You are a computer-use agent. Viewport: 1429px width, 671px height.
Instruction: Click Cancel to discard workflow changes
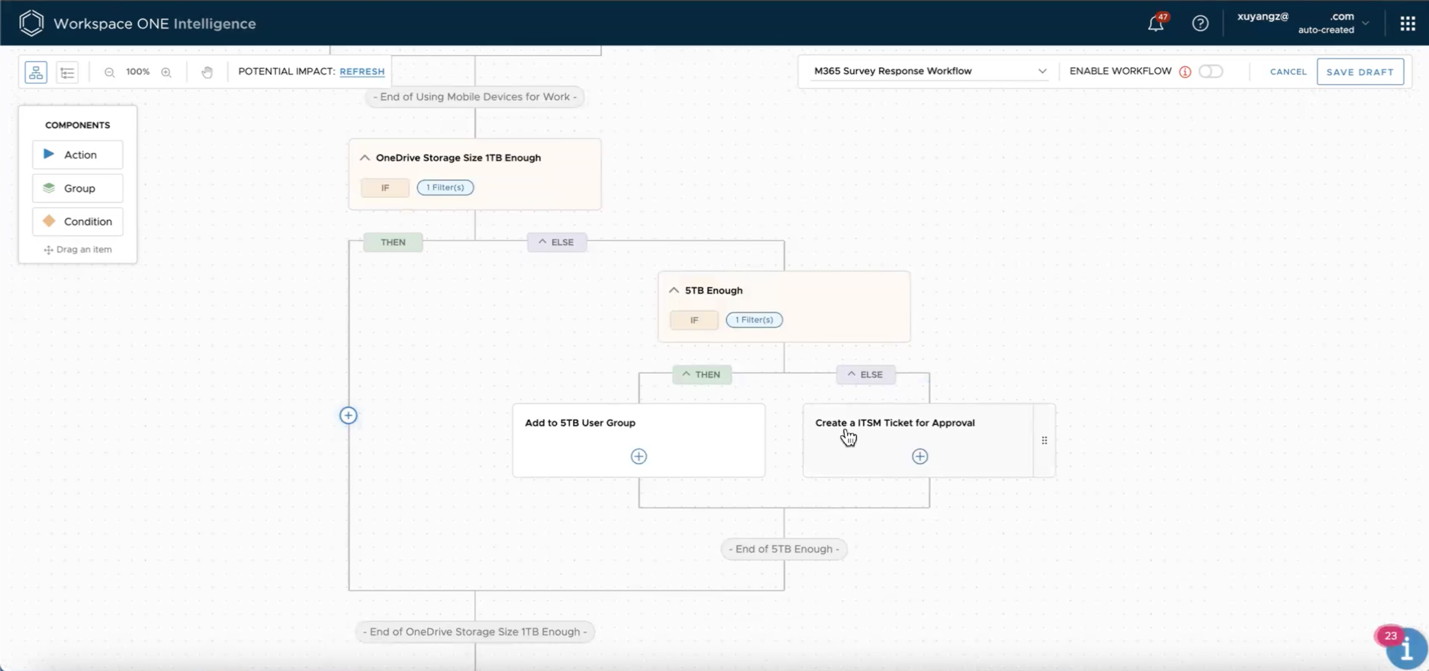coord(1288,72)
